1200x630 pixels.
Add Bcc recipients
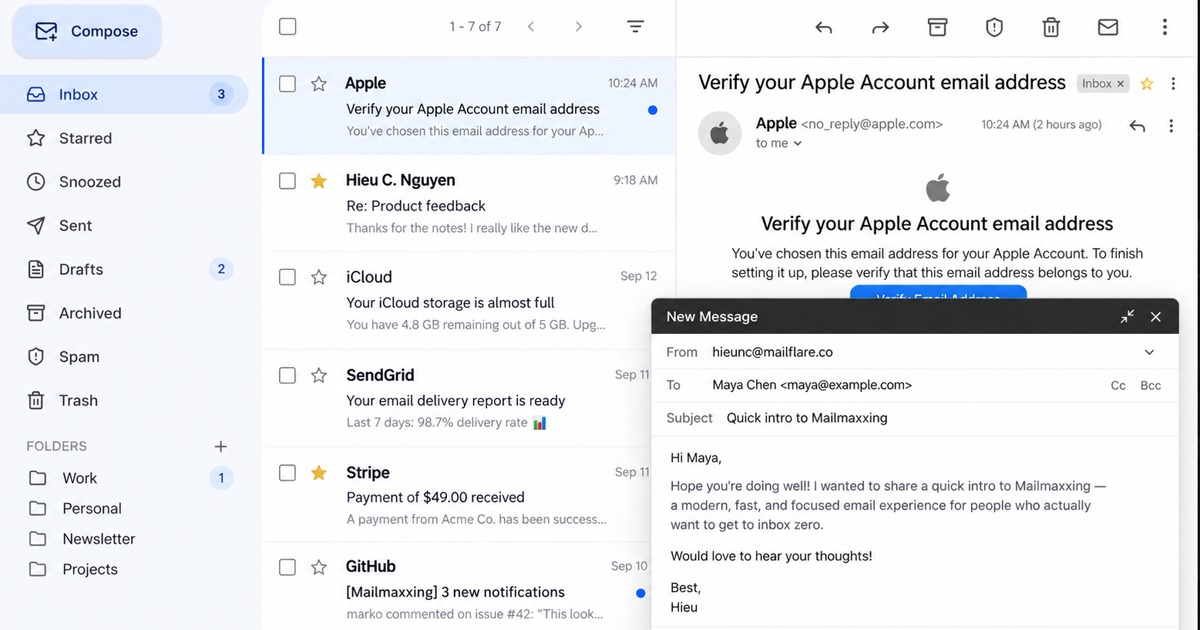1151,385
